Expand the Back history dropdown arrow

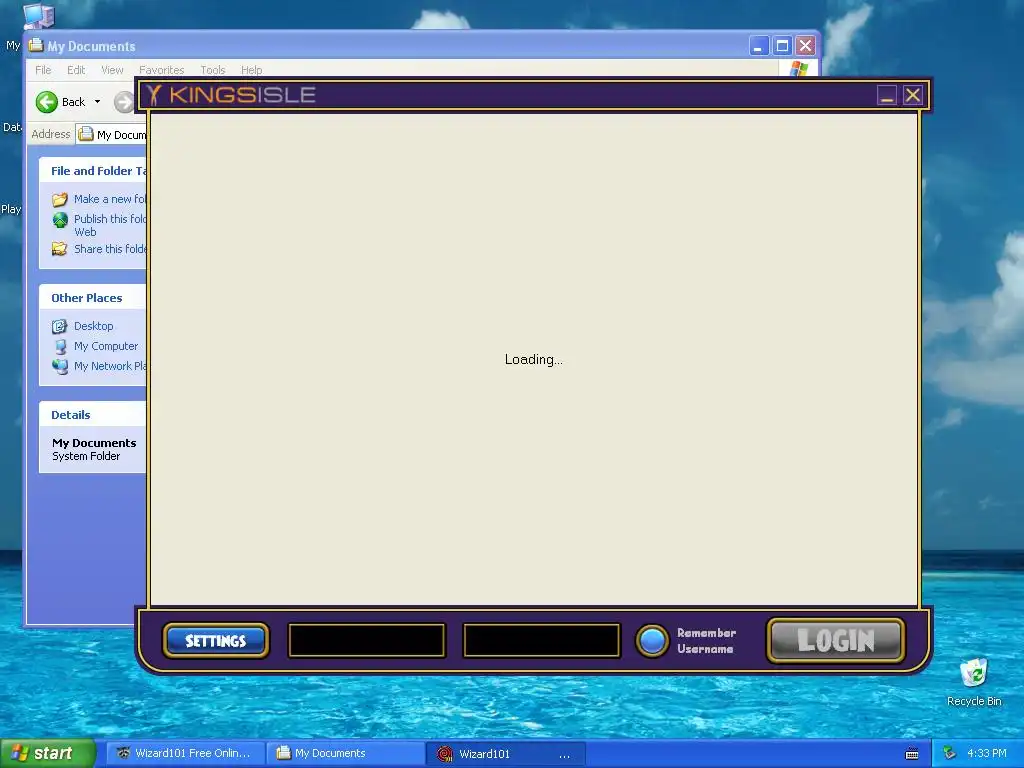pos(97,102)
